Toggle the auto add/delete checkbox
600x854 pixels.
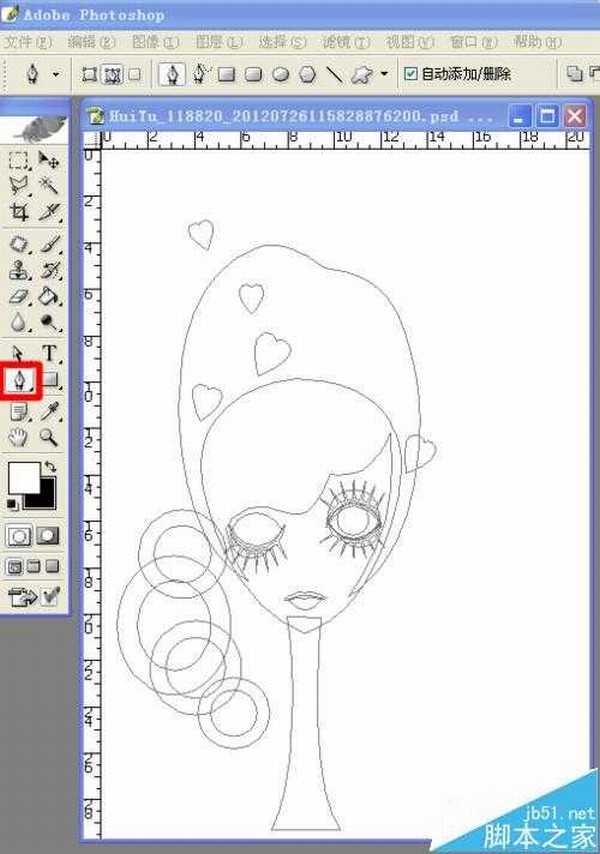tap(411, 74)
